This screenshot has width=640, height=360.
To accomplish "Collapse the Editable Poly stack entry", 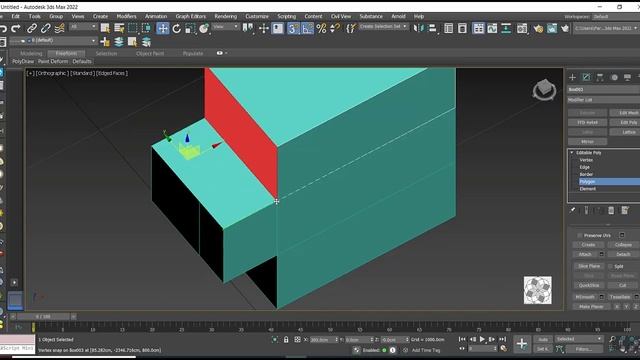I will 572,153.
